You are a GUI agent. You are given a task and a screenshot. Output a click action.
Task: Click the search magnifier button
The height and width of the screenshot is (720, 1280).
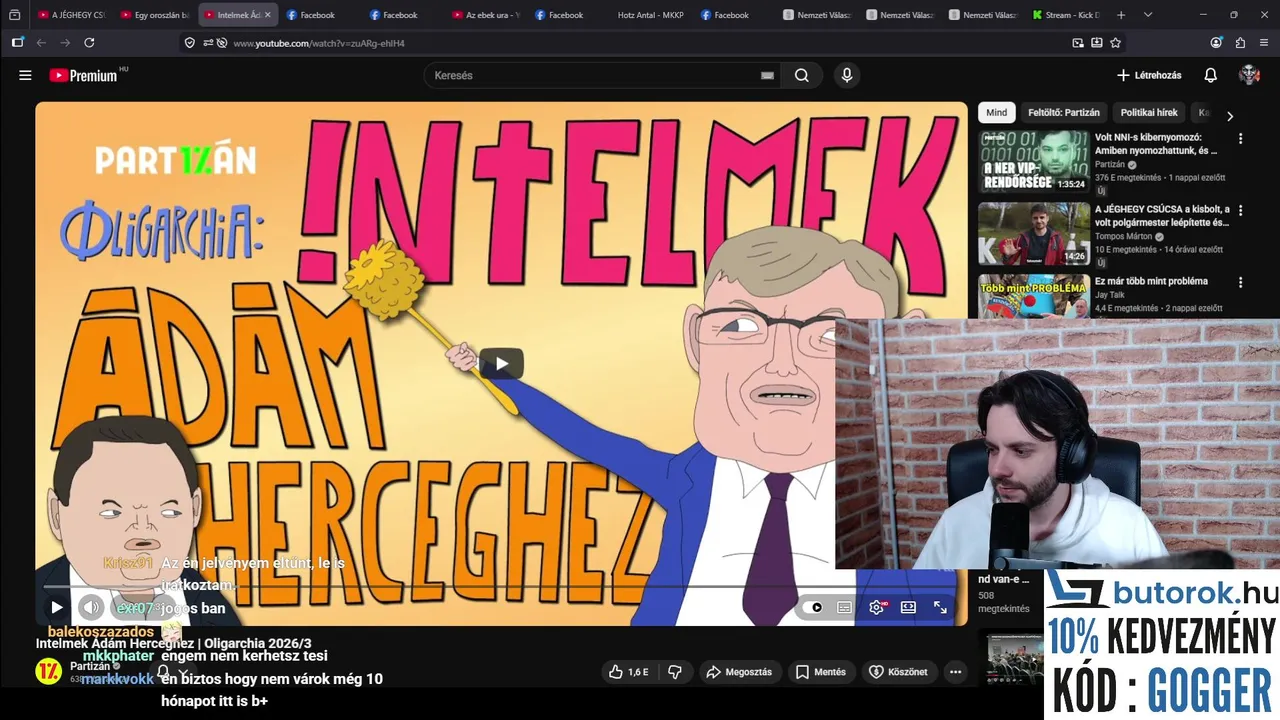point(802,75)
